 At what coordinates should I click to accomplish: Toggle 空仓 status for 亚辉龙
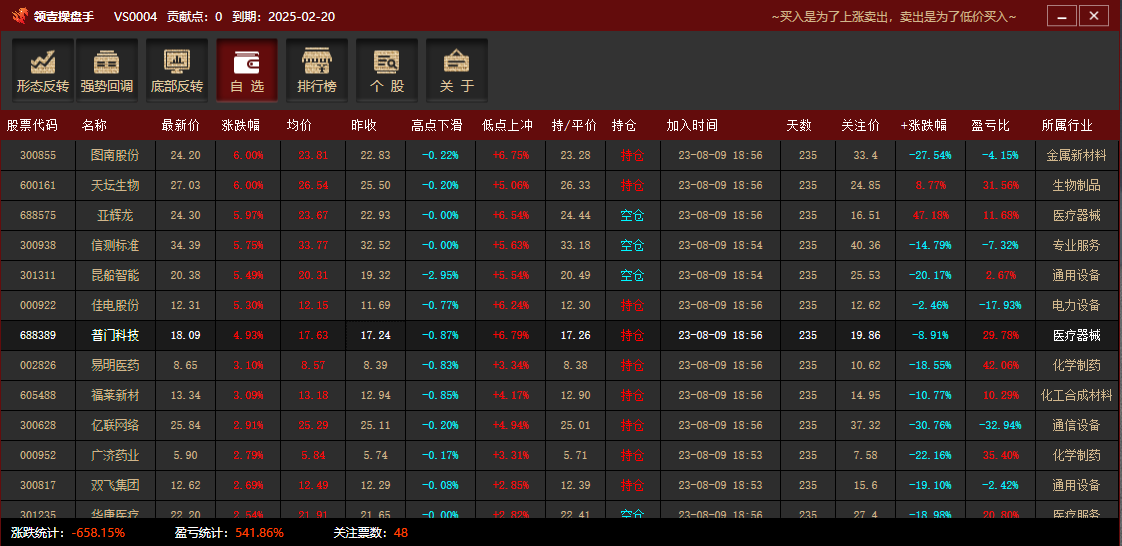(x=632, y=216)
